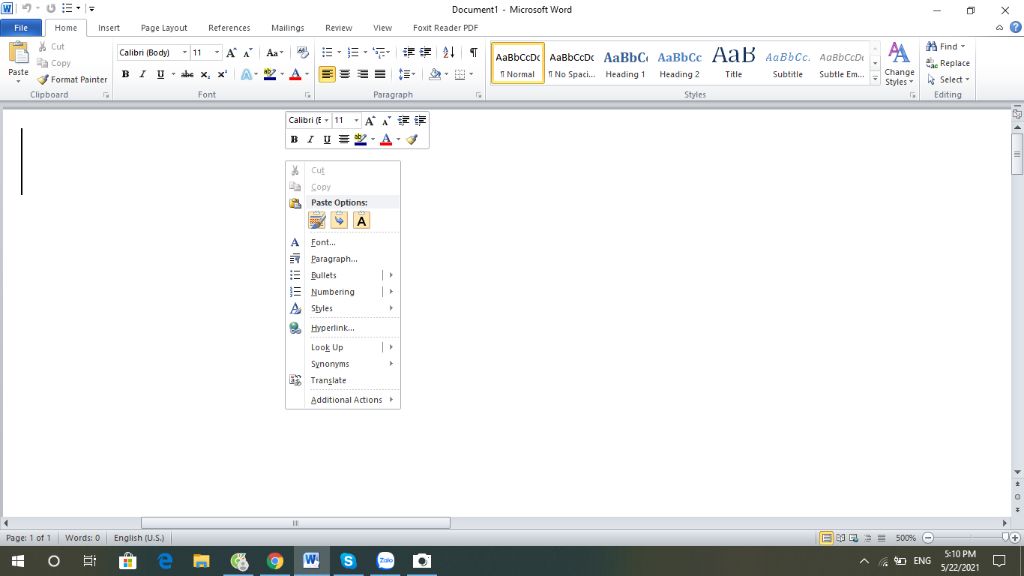The width and height of the screenshot is (1024, 576).
Task: Toggle Italic in the ribbon Font group
Action: coord(142,74)
